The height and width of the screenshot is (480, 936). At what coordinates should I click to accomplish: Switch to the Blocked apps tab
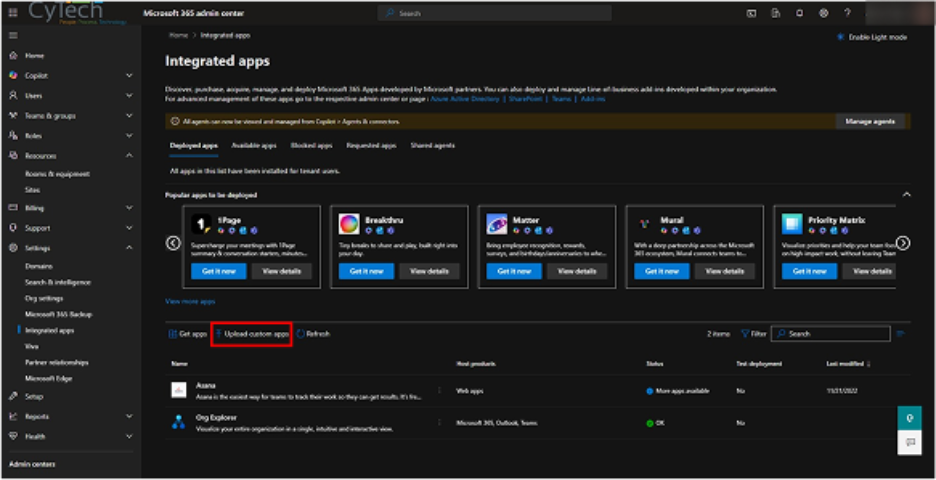pyautogui.click(x=311, y=146)
